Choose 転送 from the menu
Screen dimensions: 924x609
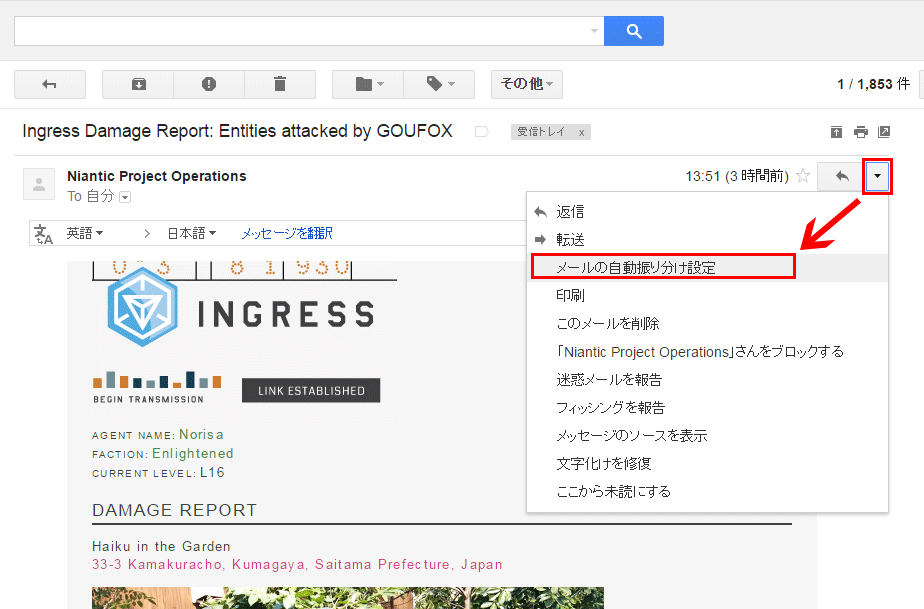(x=570, y=240)
